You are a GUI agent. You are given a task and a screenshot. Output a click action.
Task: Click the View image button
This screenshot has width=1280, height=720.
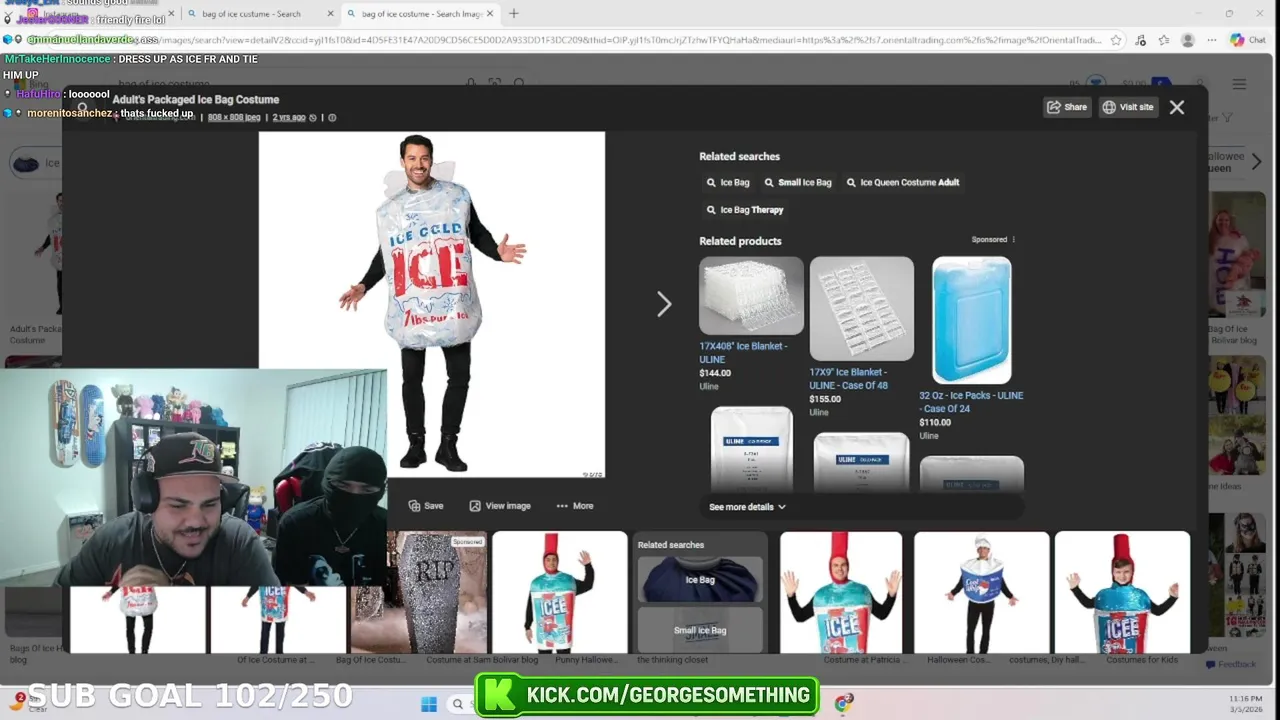click(500, 506)
